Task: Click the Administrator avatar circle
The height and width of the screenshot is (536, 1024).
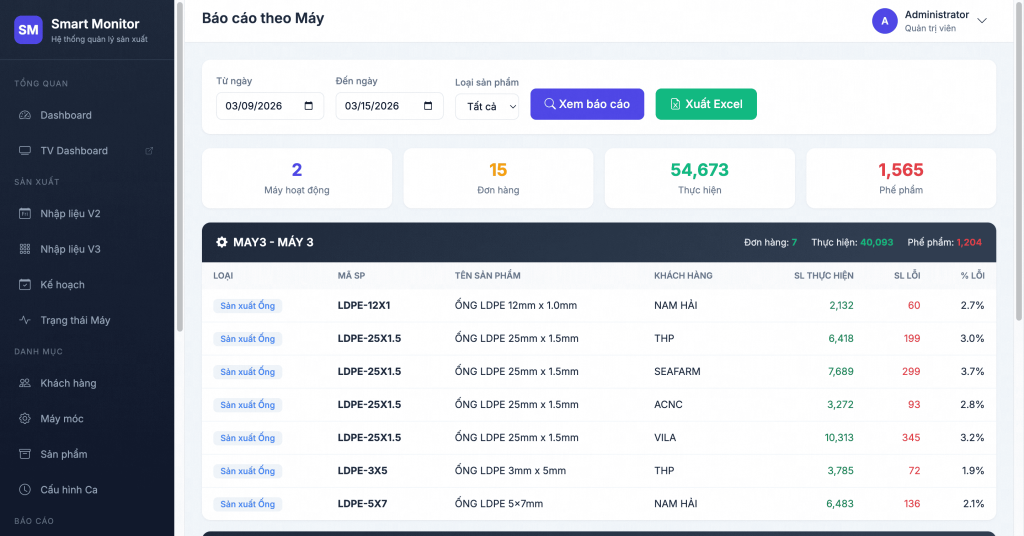Action: point(884,21)
